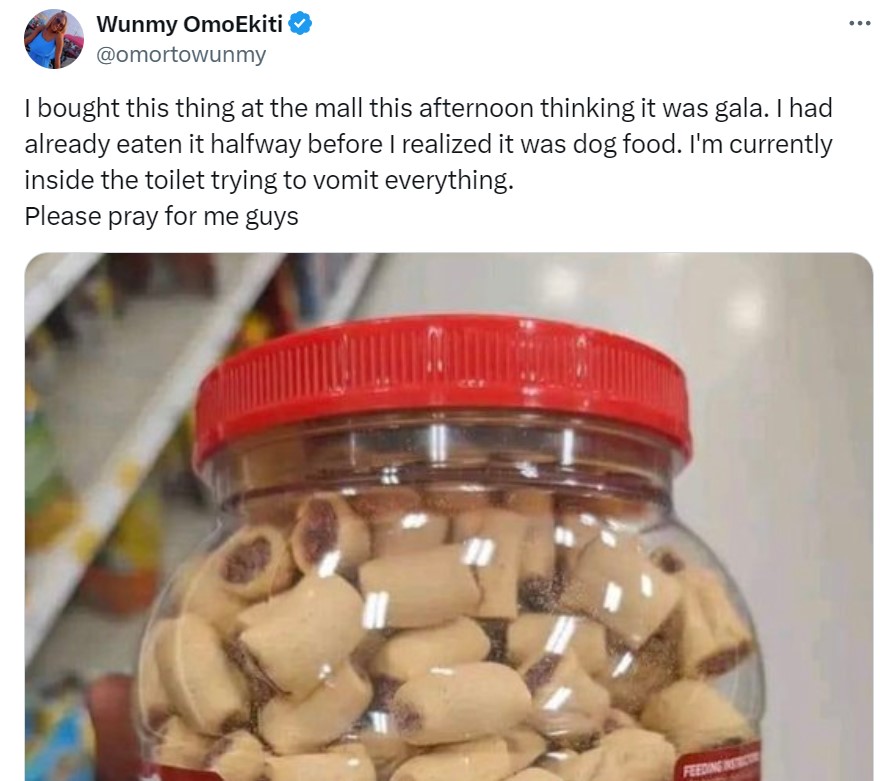Open Wunmy OmoEkiti's profile picture

[x=54, y=39]
